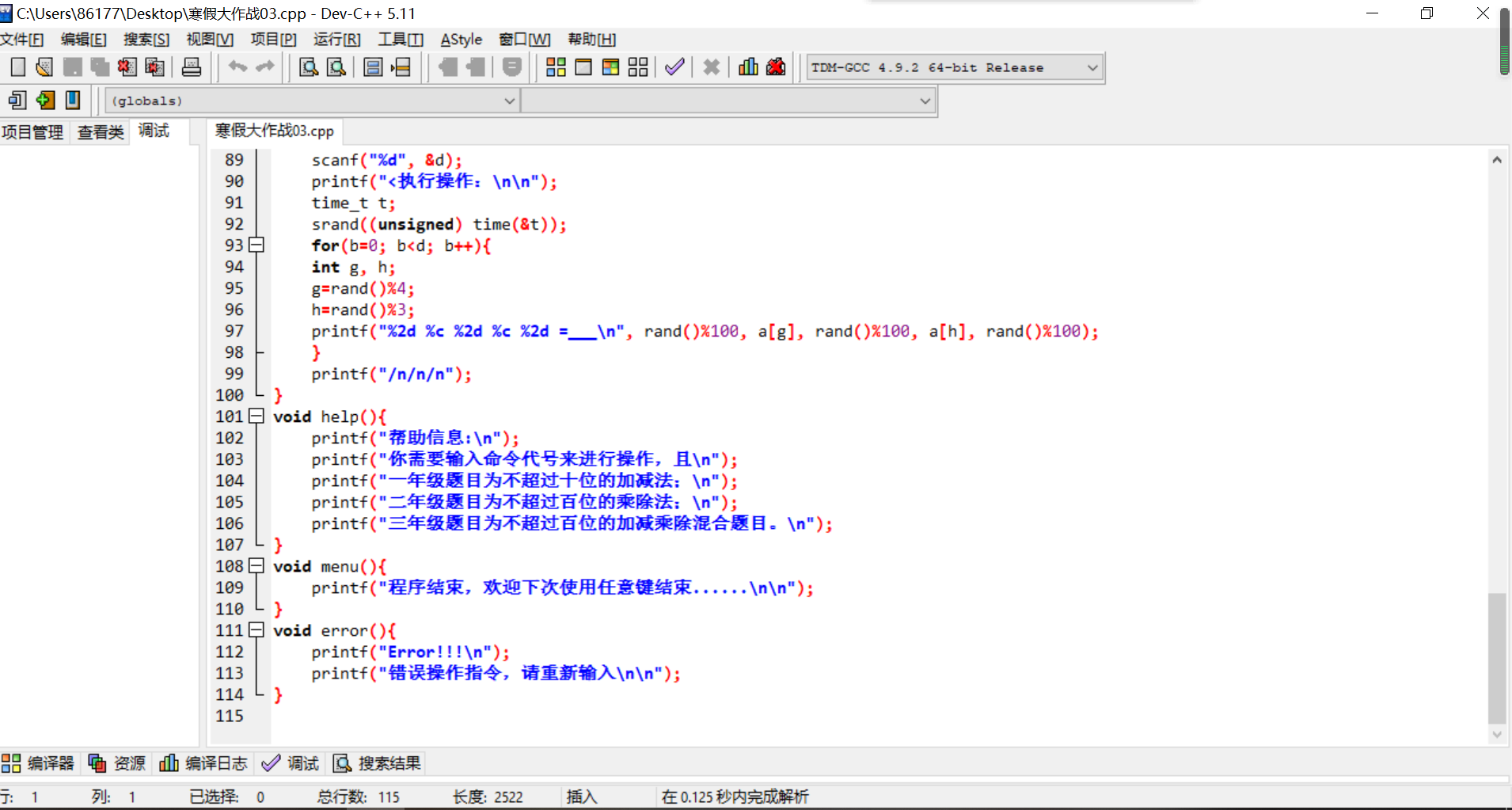Switch to the 查看类 side tab
Screen dimensions: 1512x810
101,131
